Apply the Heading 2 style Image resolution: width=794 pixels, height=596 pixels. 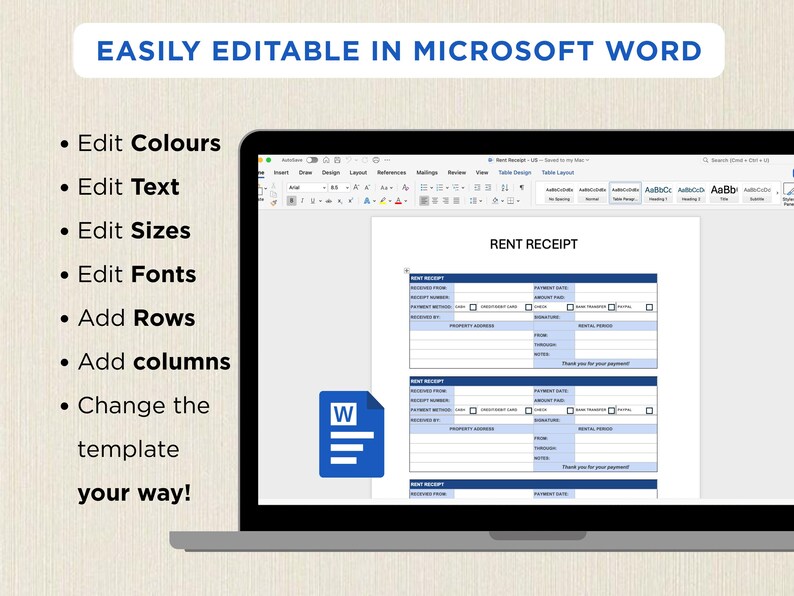tap(691, 193)
